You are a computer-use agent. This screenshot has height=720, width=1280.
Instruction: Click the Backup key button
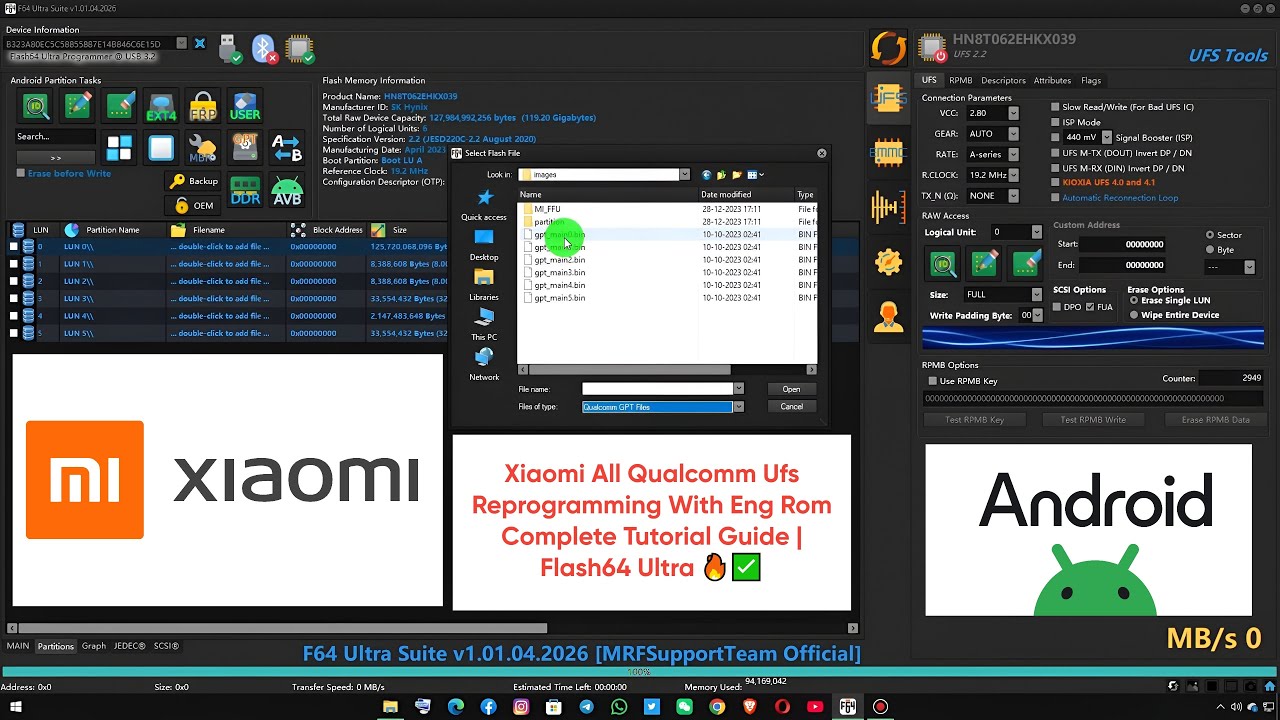pos(192,181)
